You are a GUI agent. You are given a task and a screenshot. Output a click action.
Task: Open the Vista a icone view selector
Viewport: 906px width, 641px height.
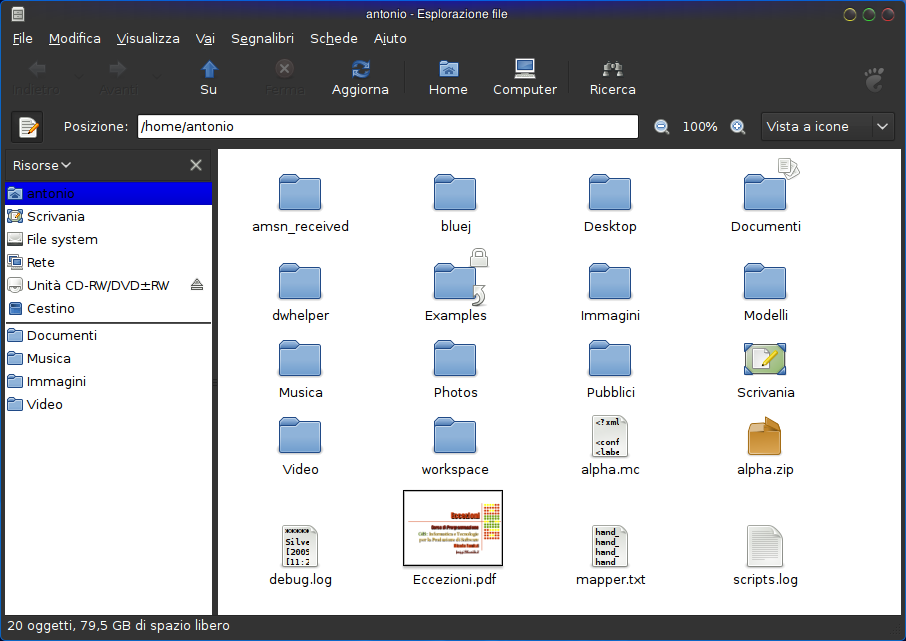(827, 127)
